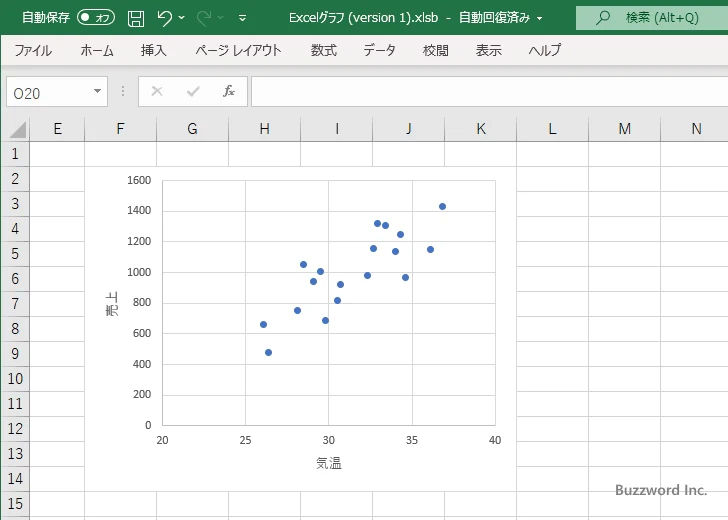Select row 10 header
Screen dimensions: 728x520
click(15, 378)
